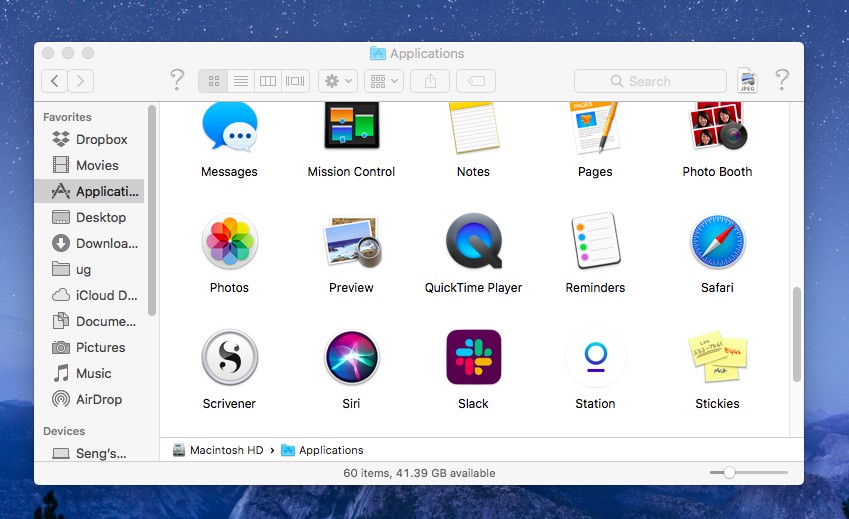Switch to column view
849x519 pixels.
pyautogui.click(x=268, y=81)
